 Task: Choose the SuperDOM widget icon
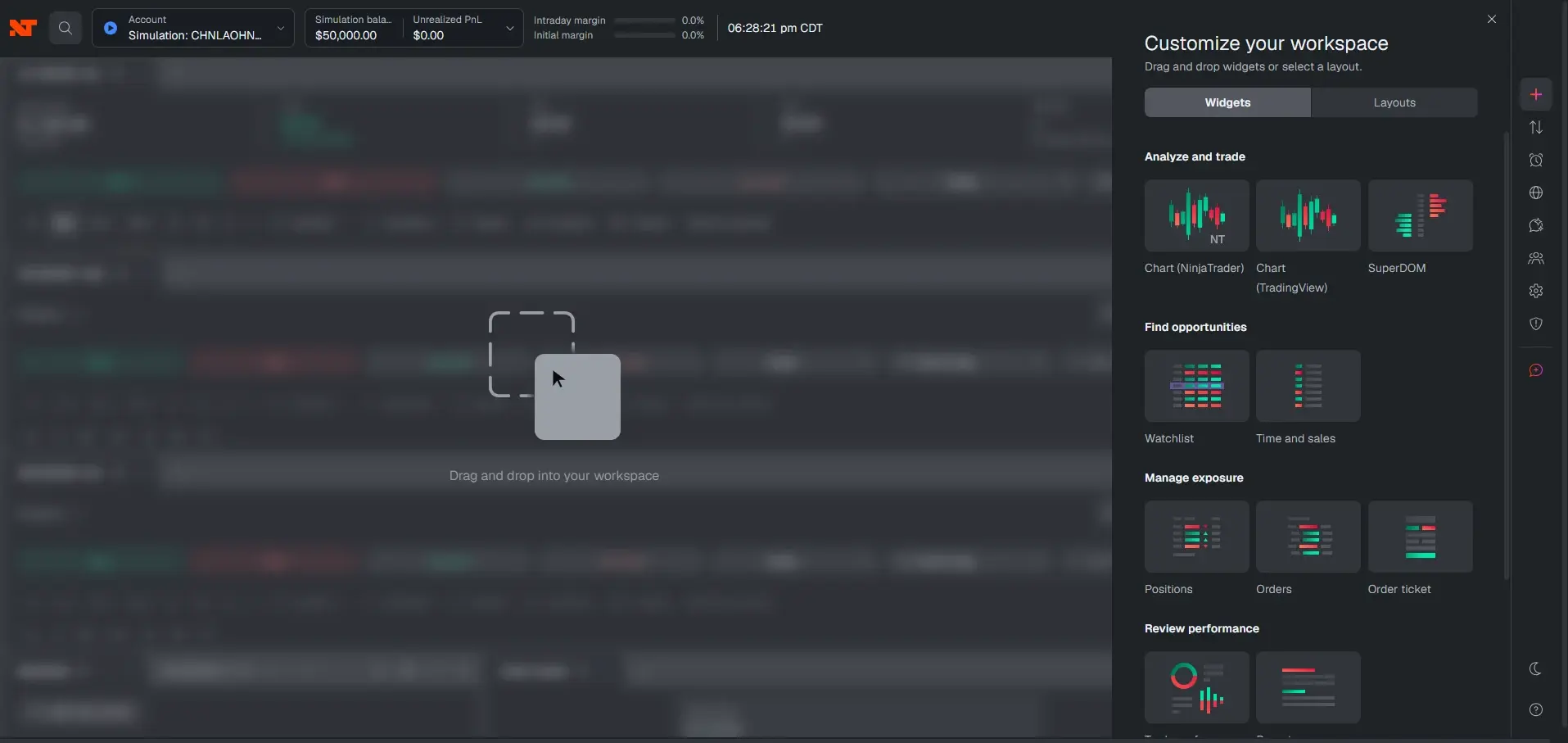[x=1420, y=215]
